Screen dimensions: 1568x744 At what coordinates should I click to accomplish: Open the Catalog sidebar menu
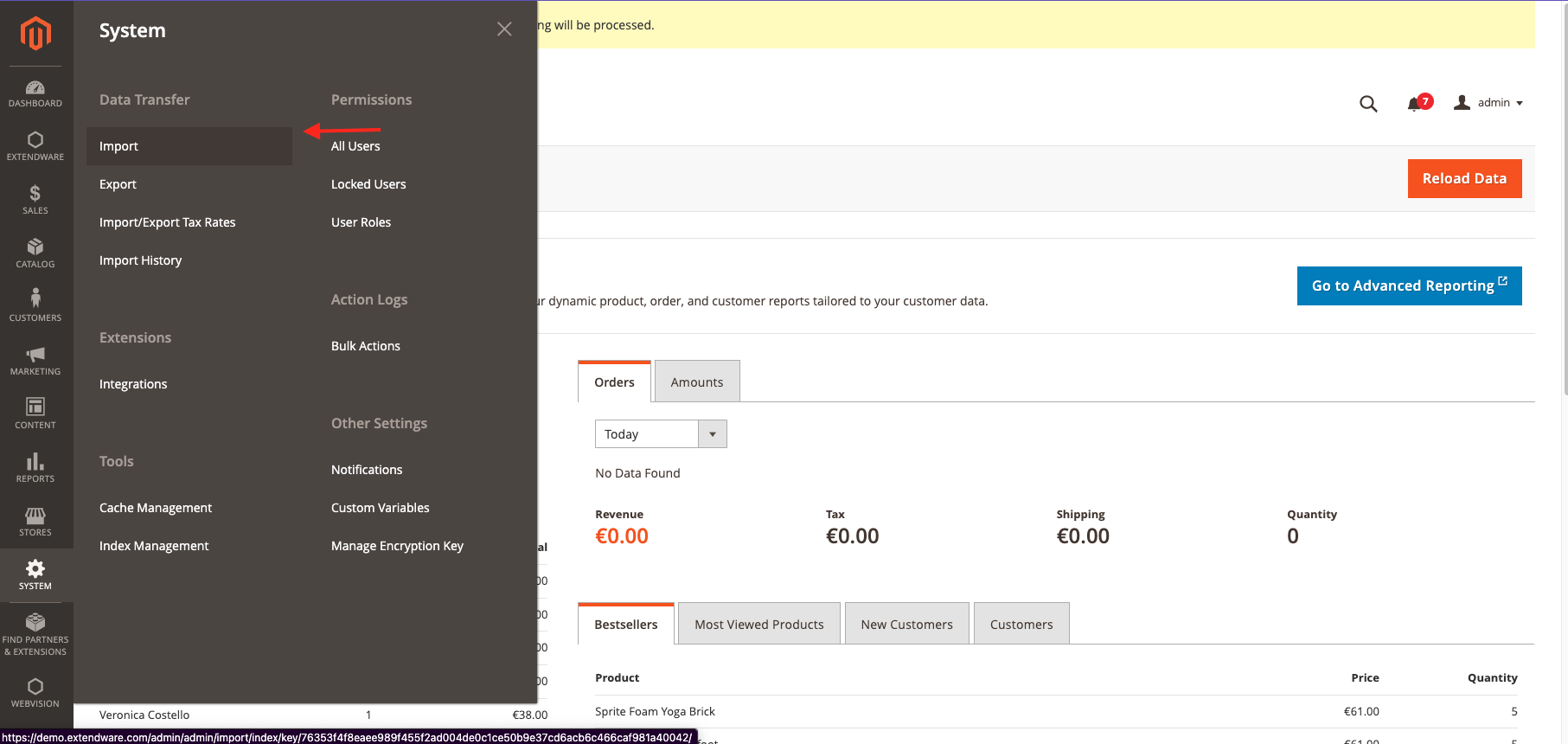(x=35, y=254)
